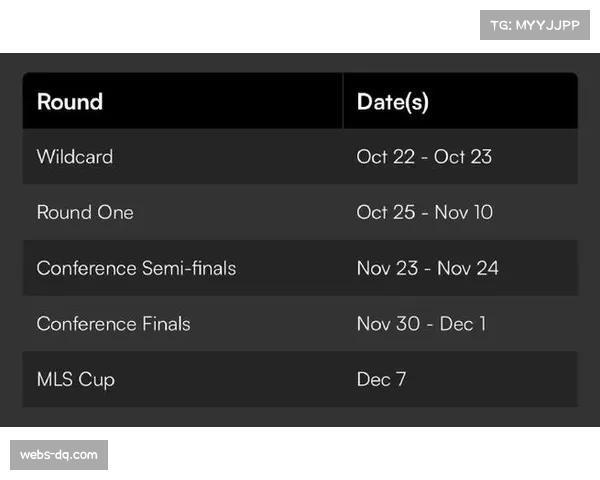Click the empty dark area below MLS Cup row
The width and height of the screenshot is (600, 480).
(x=300, y=419)
